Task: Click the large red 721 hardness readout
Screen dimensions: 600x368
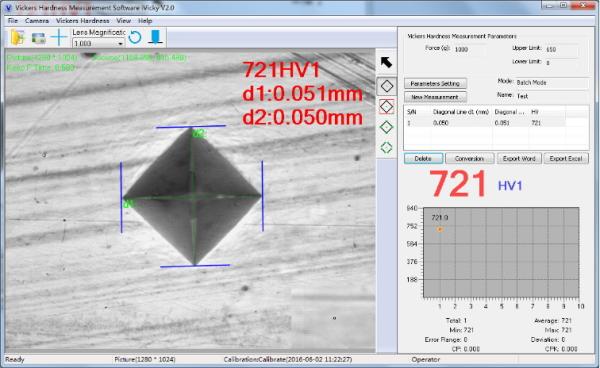Action: [457, 184]
